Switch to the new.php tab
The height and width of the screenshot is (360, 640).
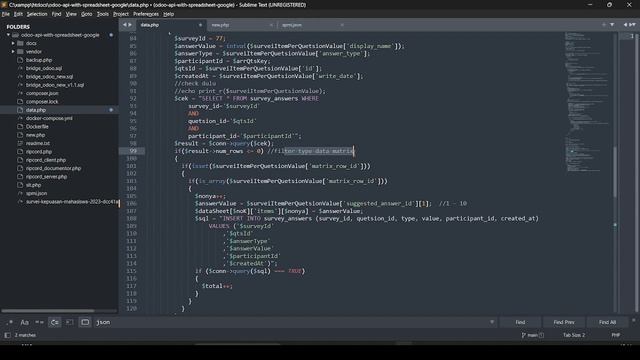(x=241, y=25)
